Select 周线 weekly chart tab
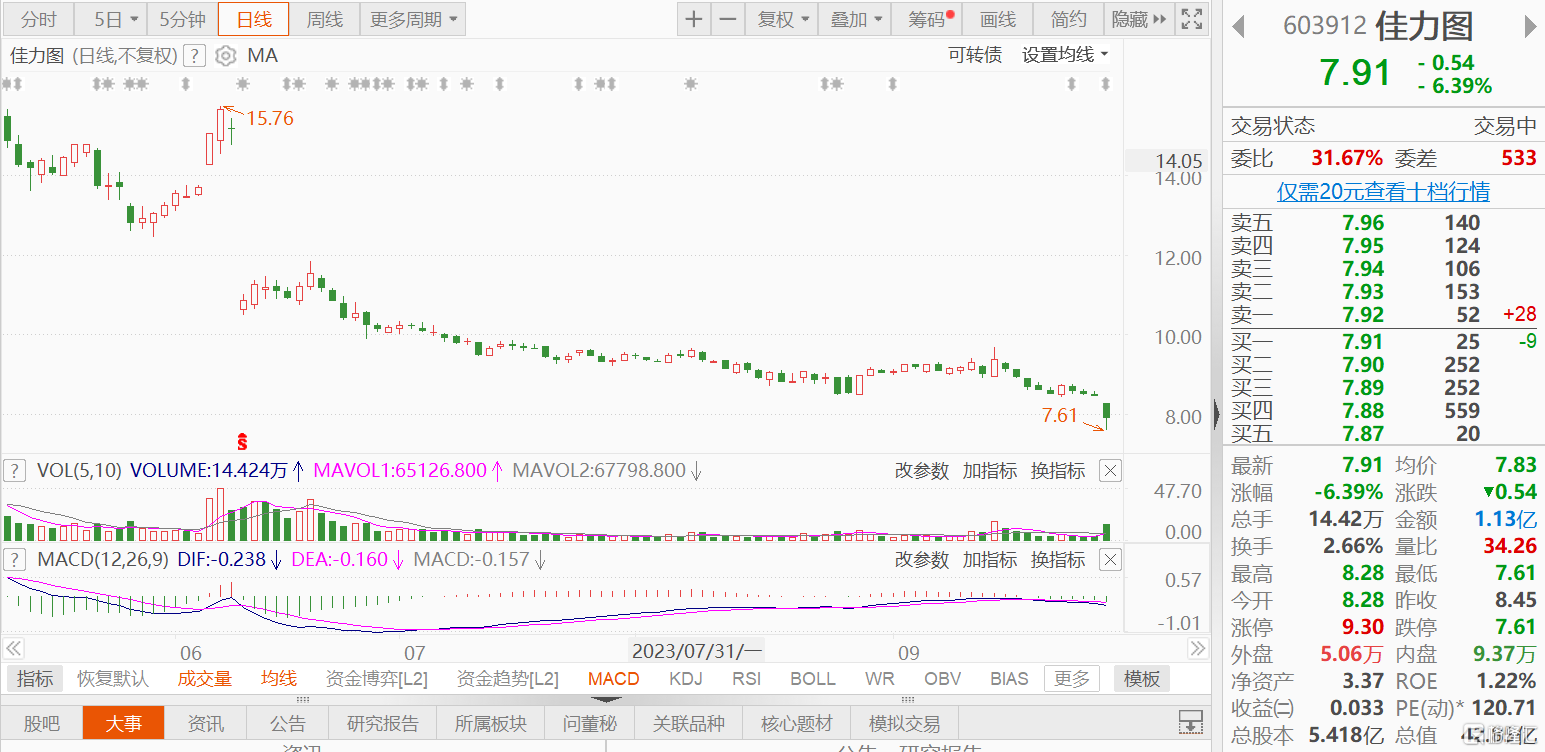Image resolution: width=1545 pixels, height=752 pixels. 325,19
